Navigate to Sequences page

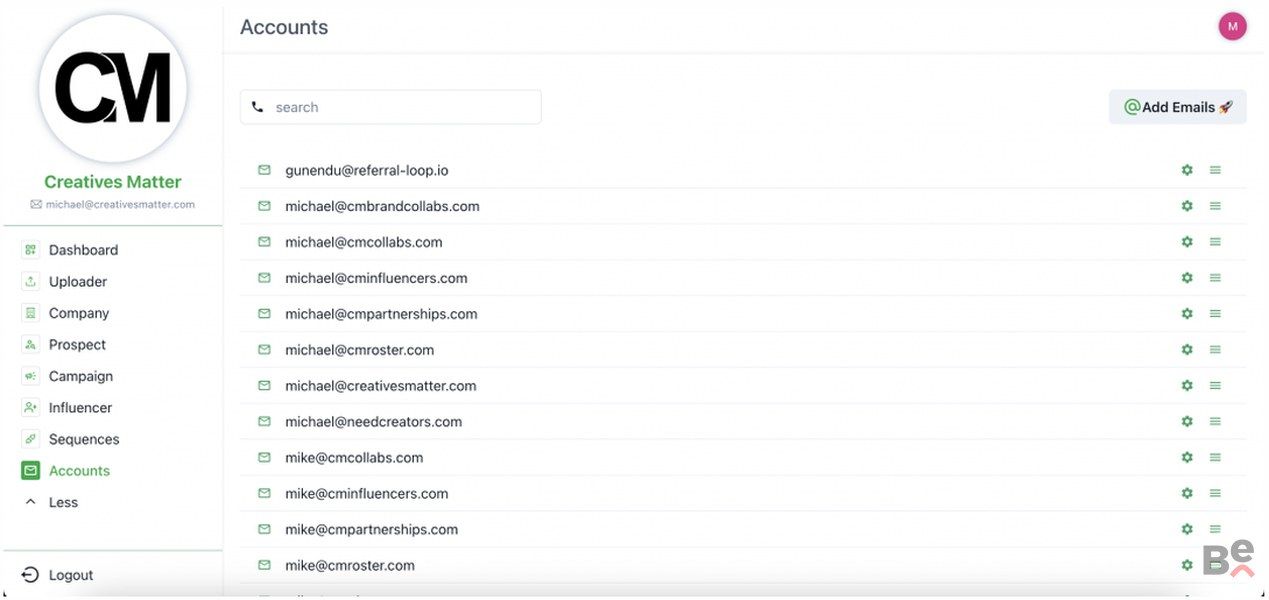pyautogui.click(x=83, y=439)
